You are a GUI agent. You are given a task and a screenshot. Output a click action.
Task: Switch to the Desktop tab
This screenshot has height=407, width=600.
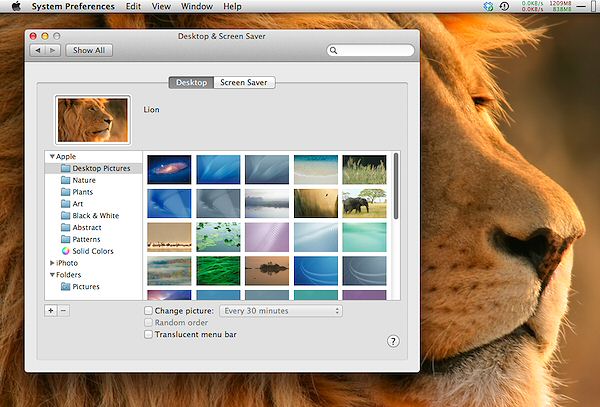click(191, 83)
